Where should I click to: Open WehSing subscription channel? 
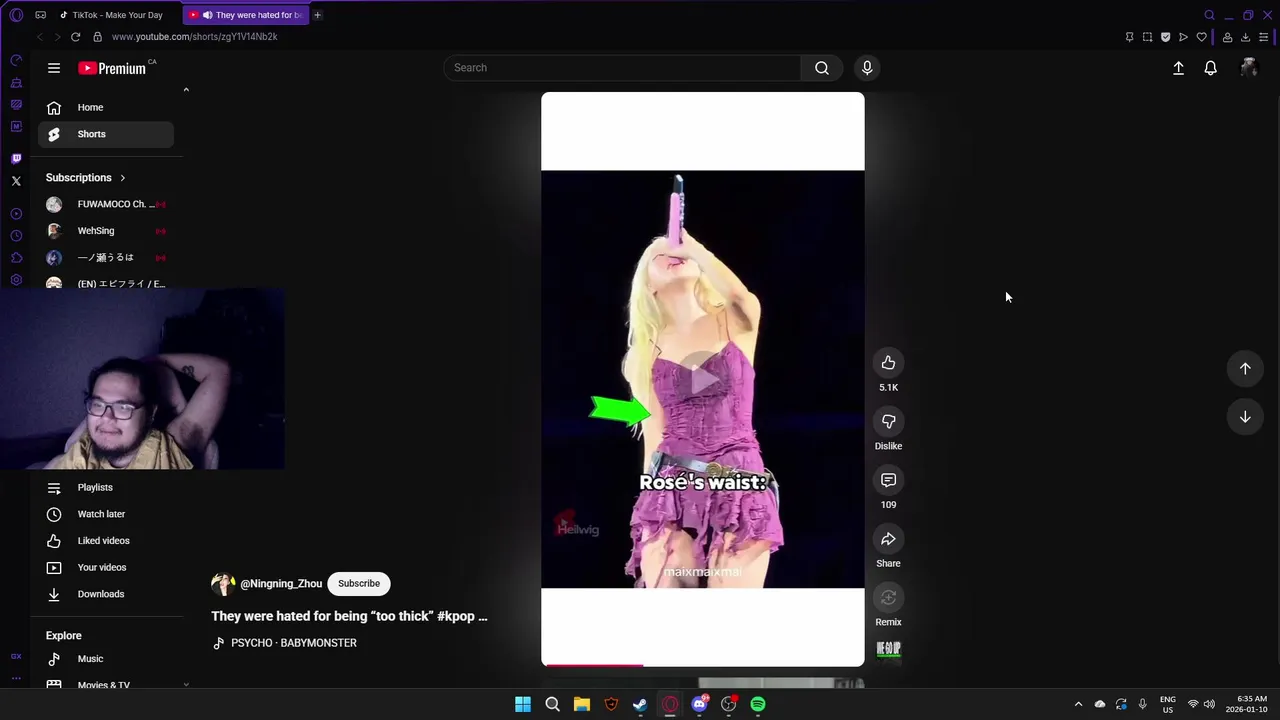pos(106,231)
